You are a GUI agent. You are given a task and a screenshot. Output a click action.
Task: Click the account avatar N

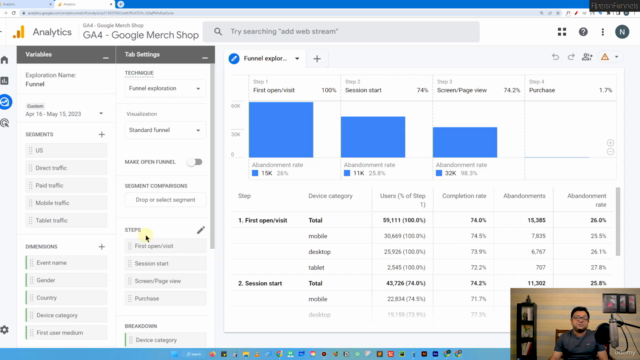click(622, 32)
